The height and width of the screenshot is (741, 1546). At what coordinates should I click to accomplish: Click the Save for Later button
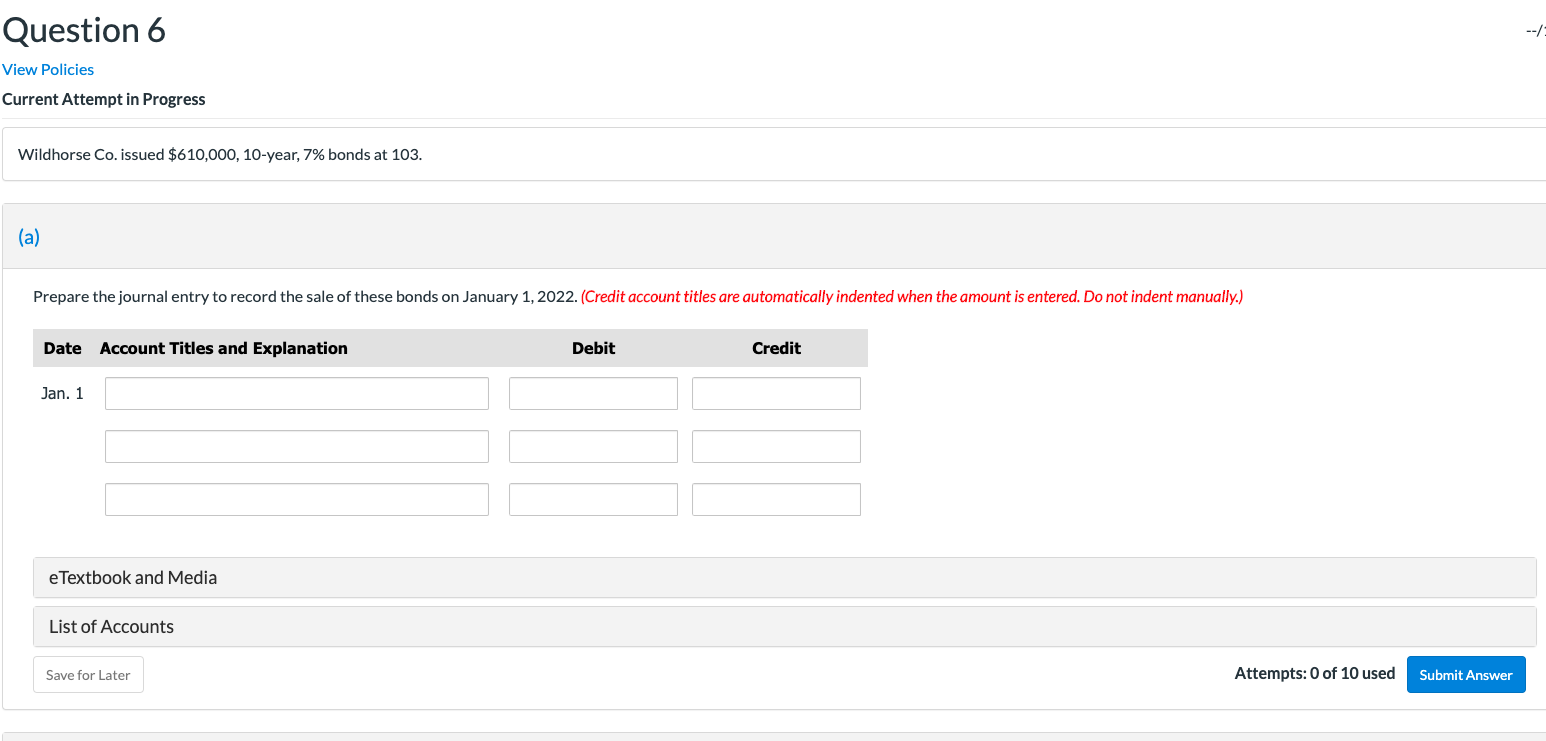(88, 674)
